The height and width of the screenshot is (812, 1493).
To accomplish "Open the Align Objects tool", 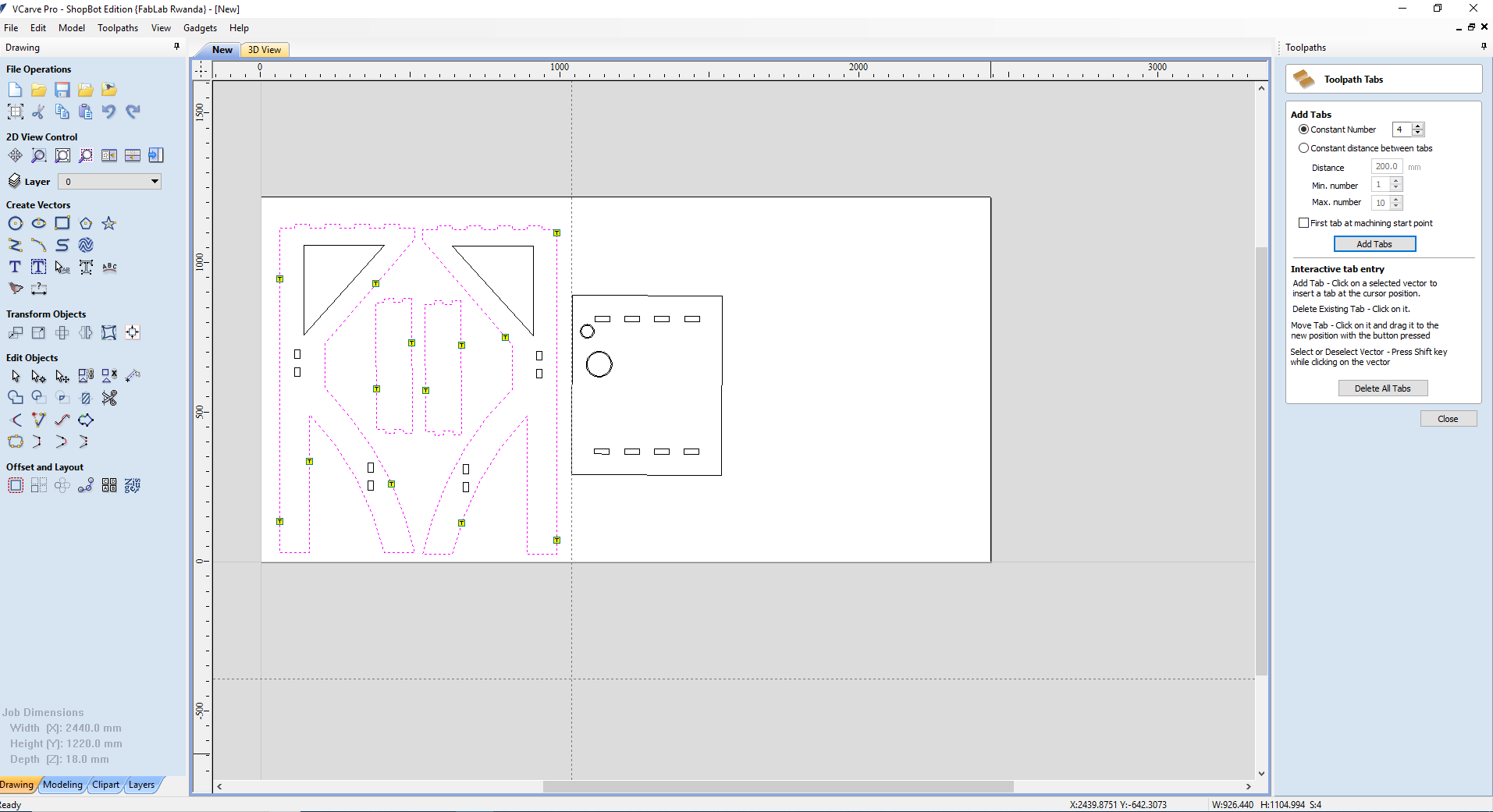I will point(133,332).
